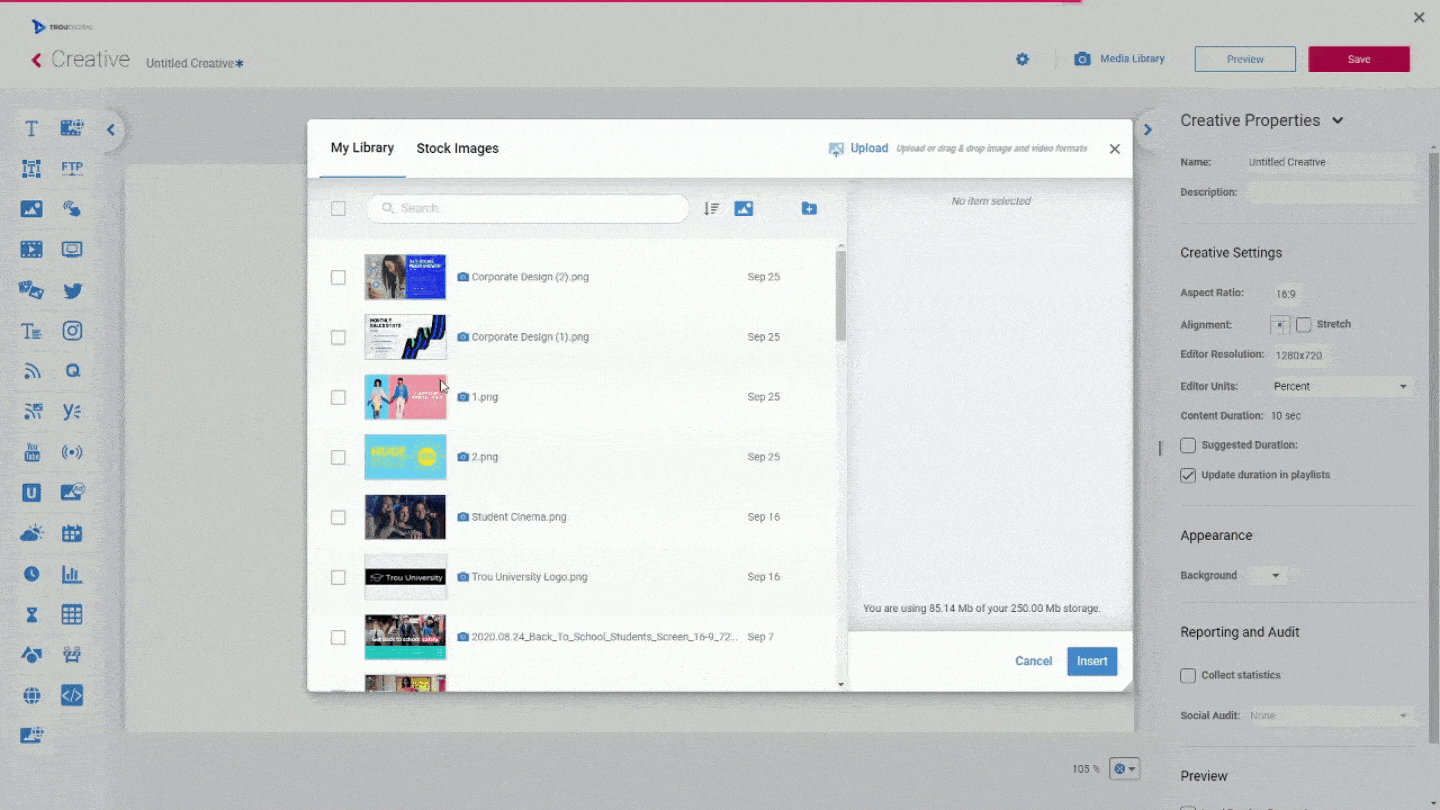Create a new folder in the library
The height and width of the screenshot is (810, 1440).
(x=809, y=208)
